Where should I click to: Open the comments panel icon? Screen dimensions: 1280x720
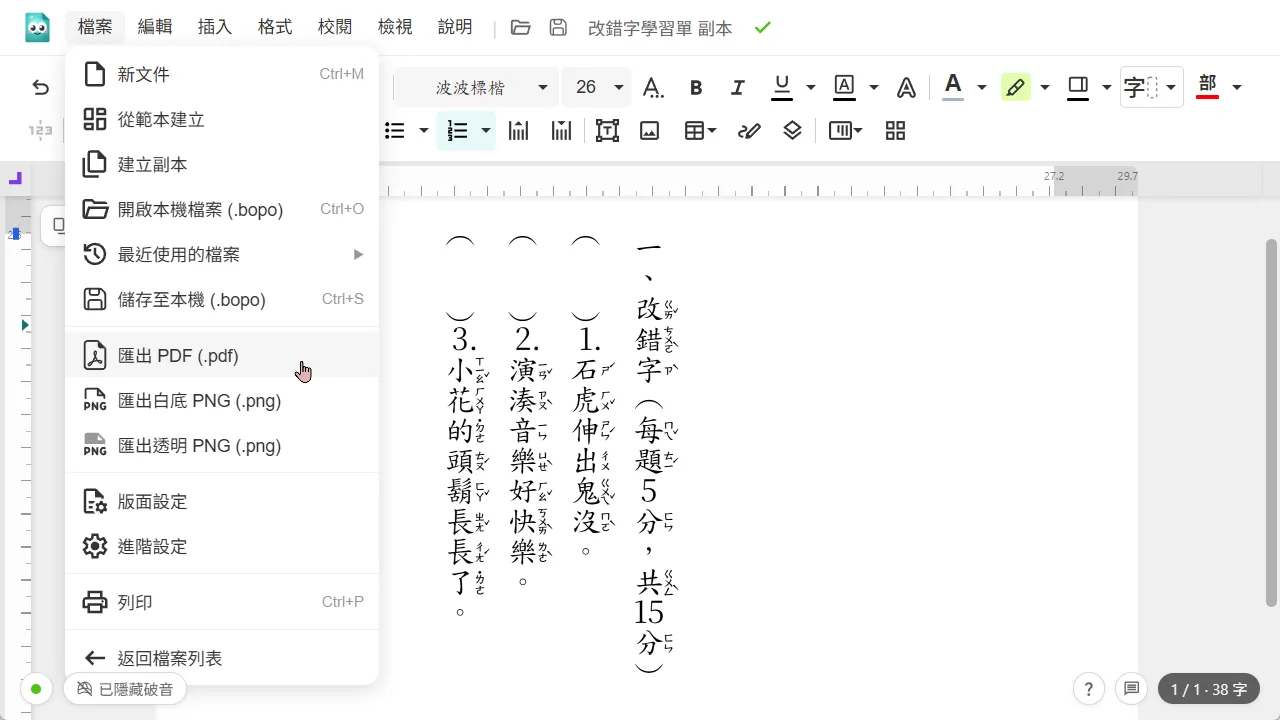coord(1131,688)
